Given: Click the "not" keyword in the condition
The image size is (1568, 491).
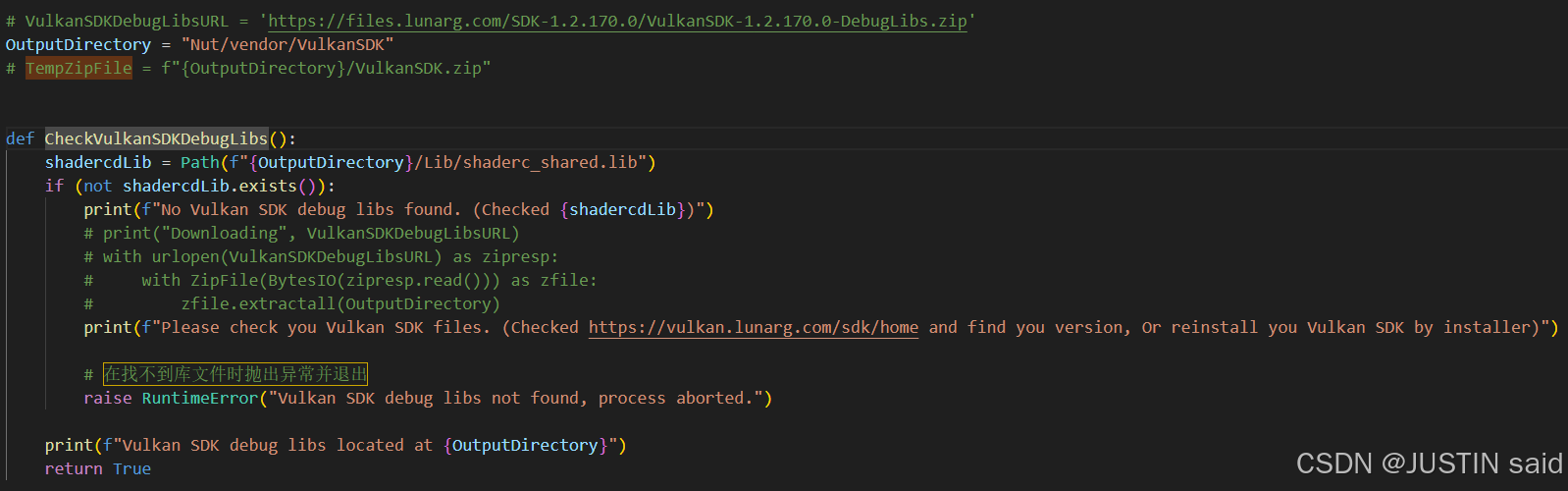Looking at the screenshot, I should click(x=98, y=186).
